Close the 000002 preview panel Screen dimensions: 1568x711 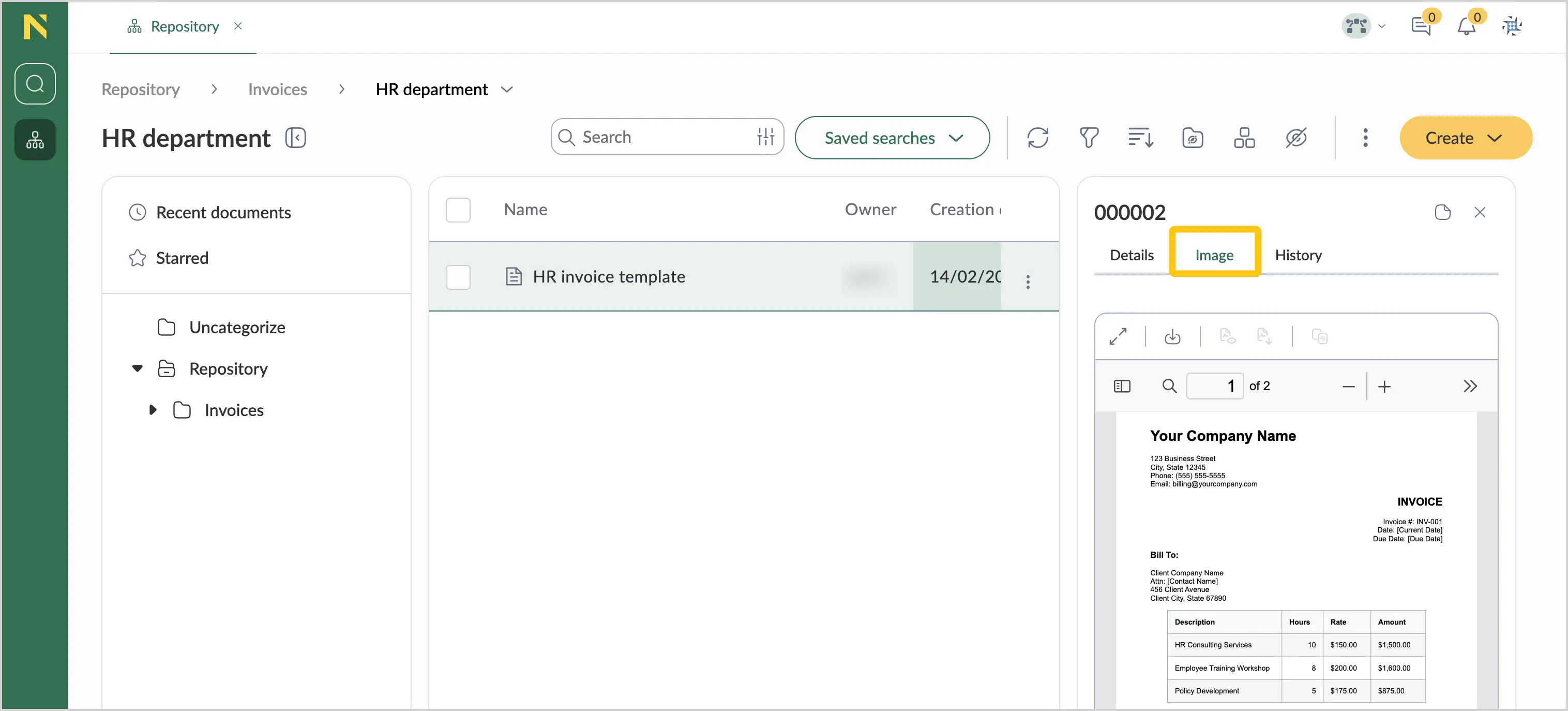click(x=1481, y=212)
